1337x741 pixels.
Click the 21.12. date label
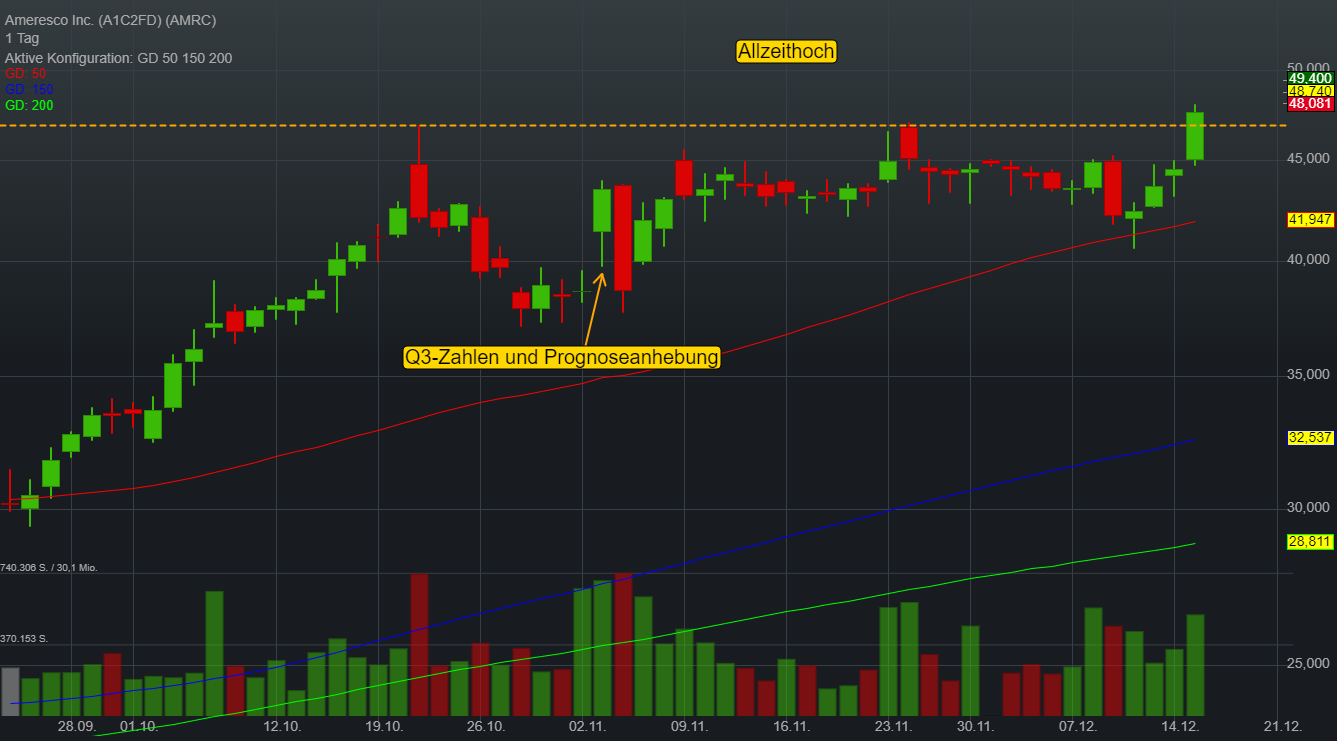1282,726
